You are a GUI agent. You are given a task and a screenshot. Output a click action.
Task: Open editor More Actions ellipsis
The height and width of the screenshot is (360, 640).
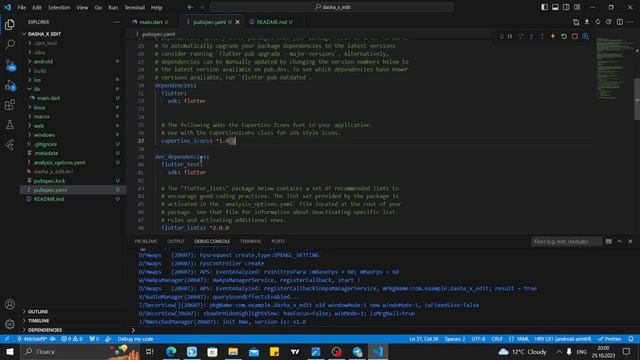tap(631, 22)
